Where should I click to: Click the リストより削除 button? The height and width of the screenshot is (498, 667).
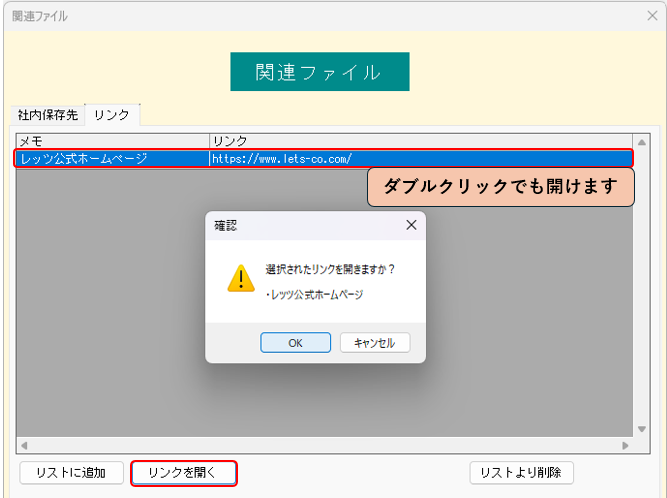[520, 472]
